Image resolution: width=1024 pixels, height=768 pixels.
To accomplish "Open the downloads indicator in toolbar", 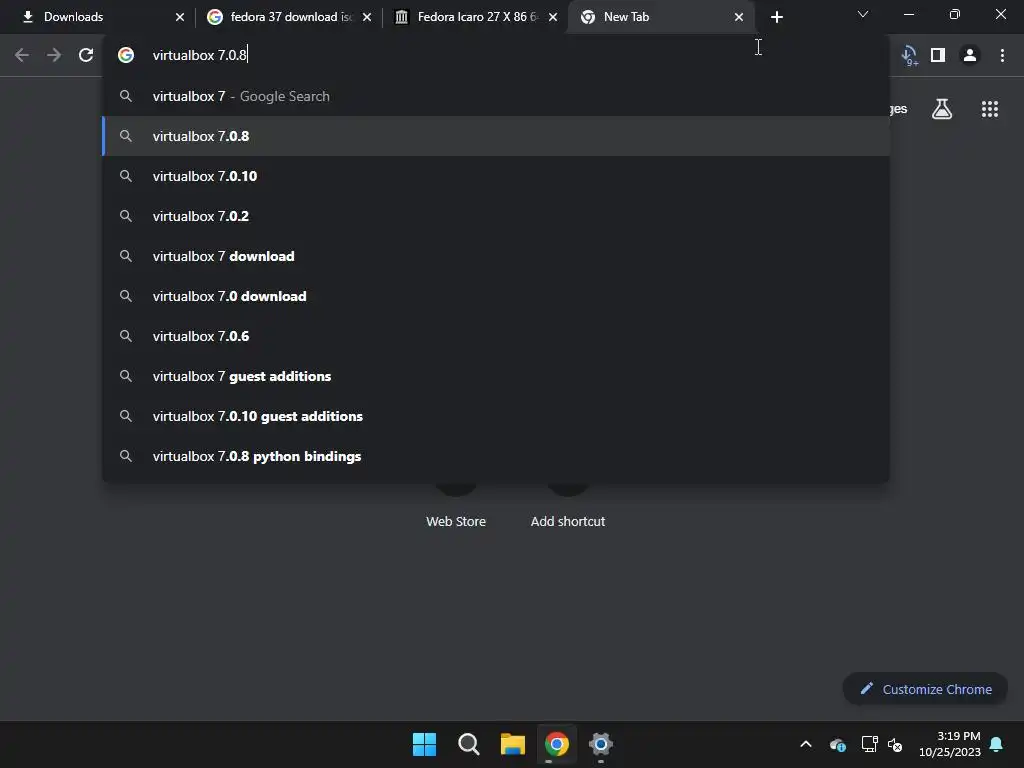I will coord(909,56).
